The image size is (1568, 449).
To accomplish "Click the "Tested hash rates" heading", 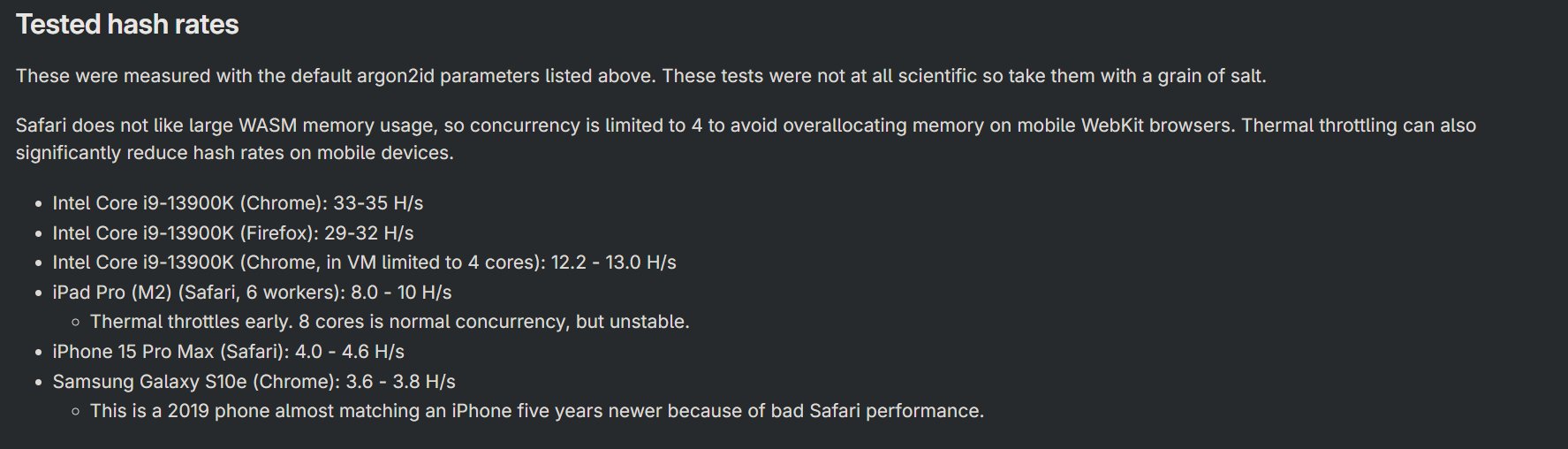I will tap(127, 25).
